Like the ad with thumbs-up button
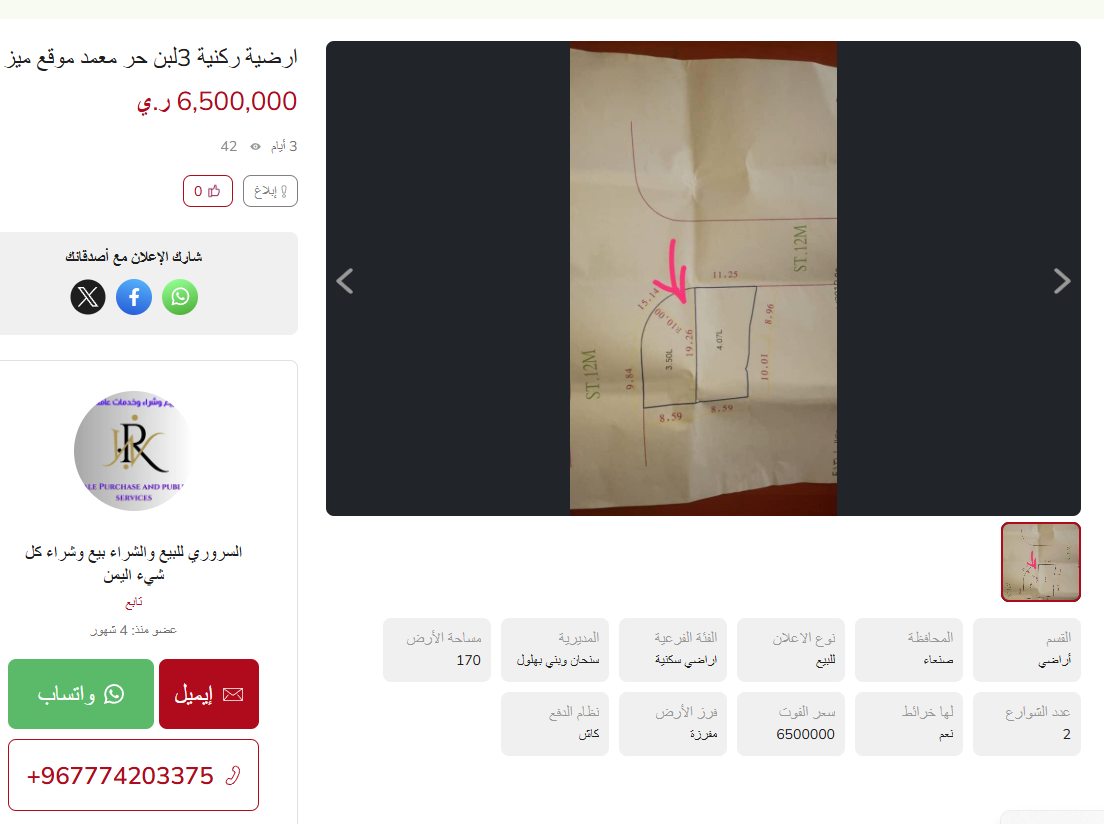This screenshot has height=824, width=1104. point(208,191)
